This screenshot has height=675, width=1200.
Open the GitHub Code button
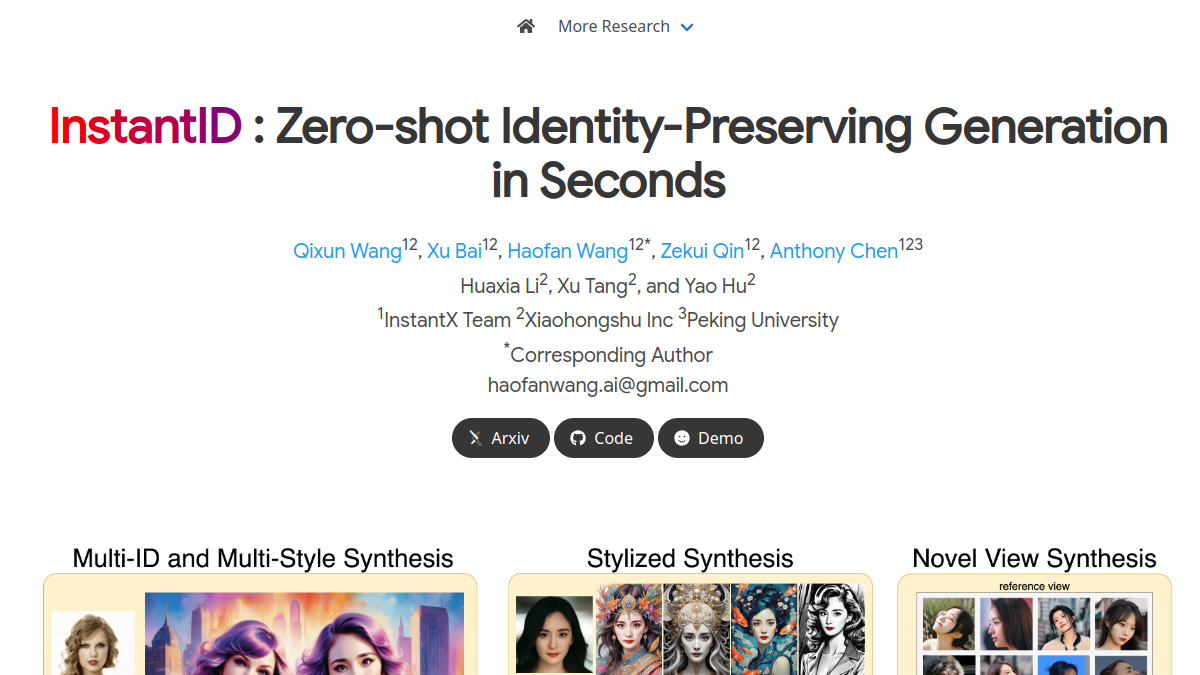tap(603, 438)
